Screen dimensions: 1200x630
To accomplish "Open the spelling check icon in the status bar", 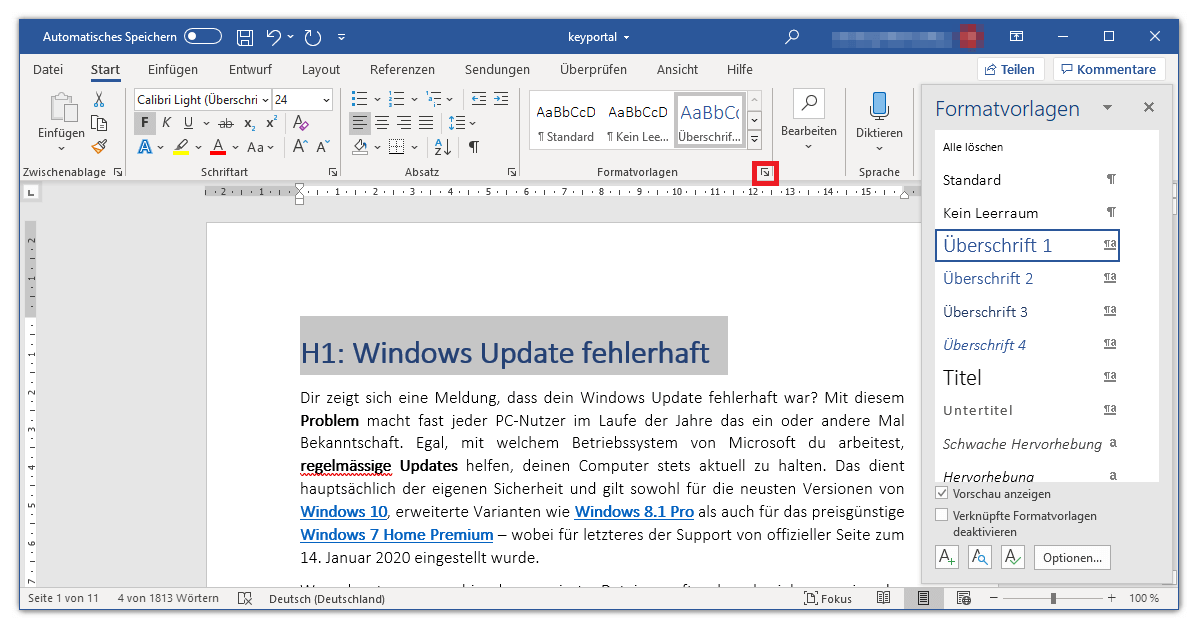I will pos(245,598).
